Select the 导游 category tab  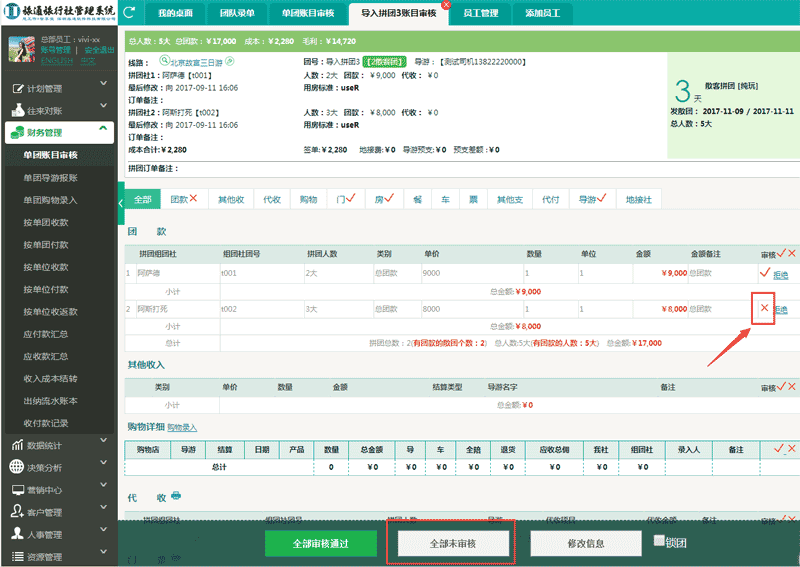pos(592,200)
